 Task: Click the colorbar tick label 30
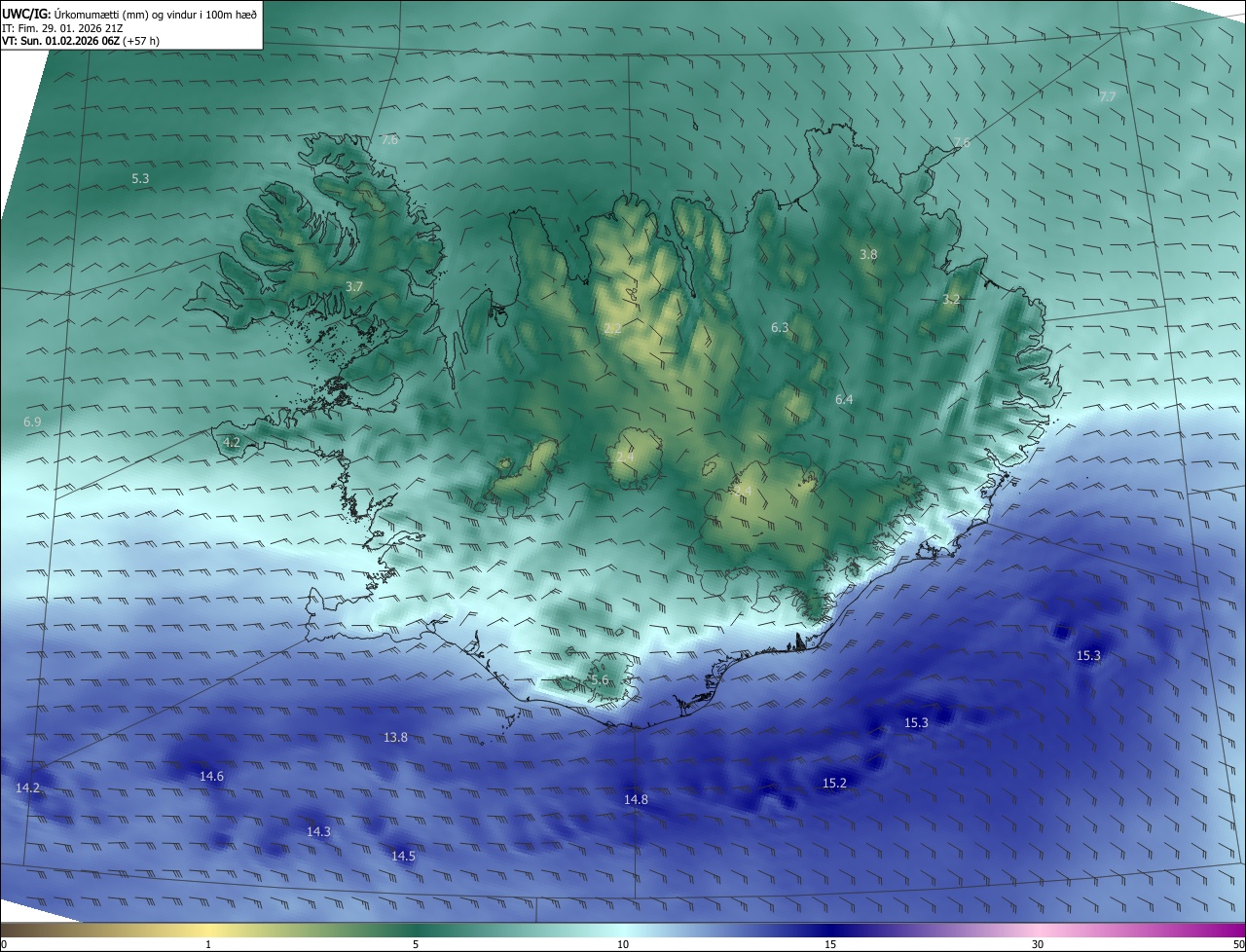1038,944
